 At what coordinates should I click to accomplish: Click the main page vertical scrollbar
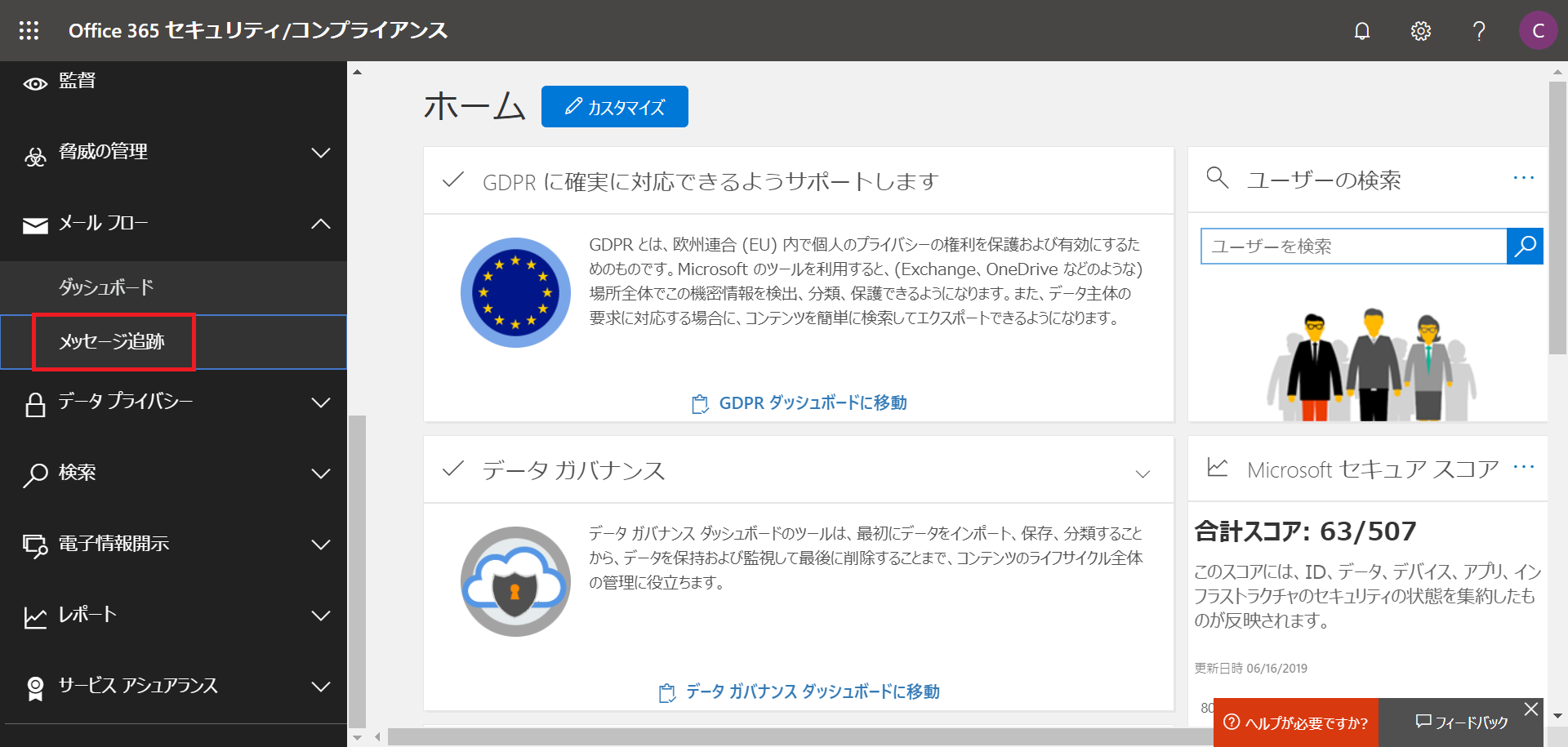(1557, 218)
